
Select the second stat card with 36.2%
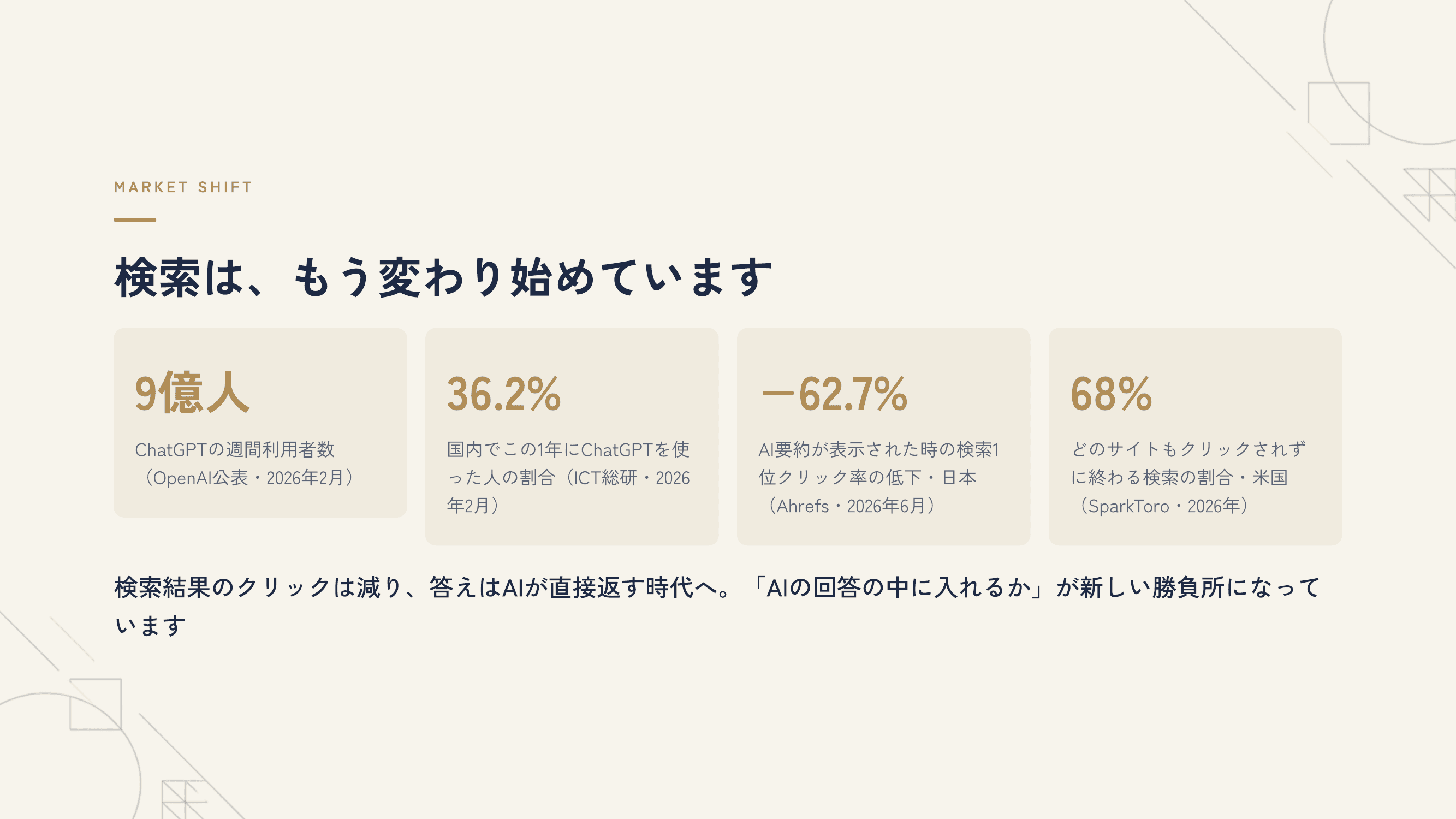coord(572,436)
